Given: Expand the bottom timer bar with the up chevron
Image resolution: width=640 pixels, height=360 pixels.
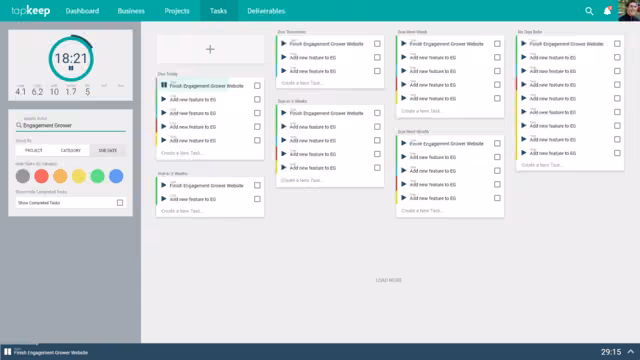Looking at the screenshot, I should [x=631, y=351].
